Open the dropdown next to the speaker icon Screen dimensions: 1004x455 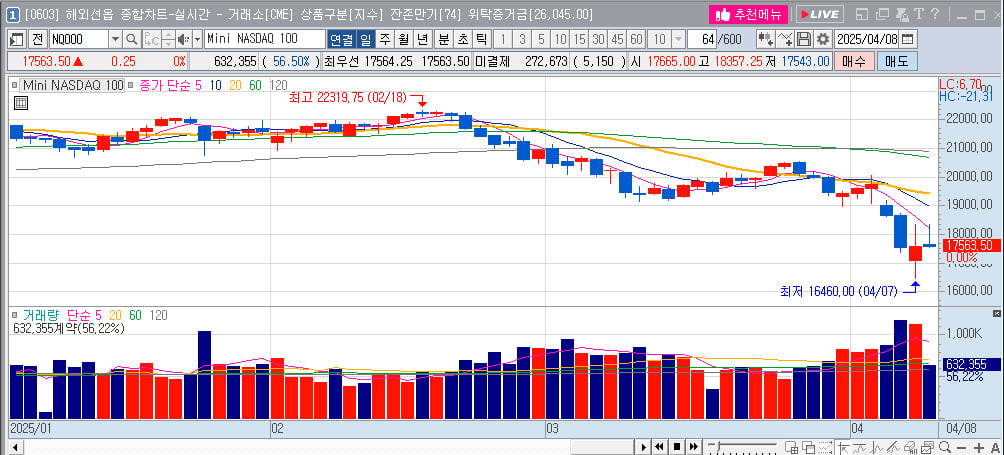point(197,39)
